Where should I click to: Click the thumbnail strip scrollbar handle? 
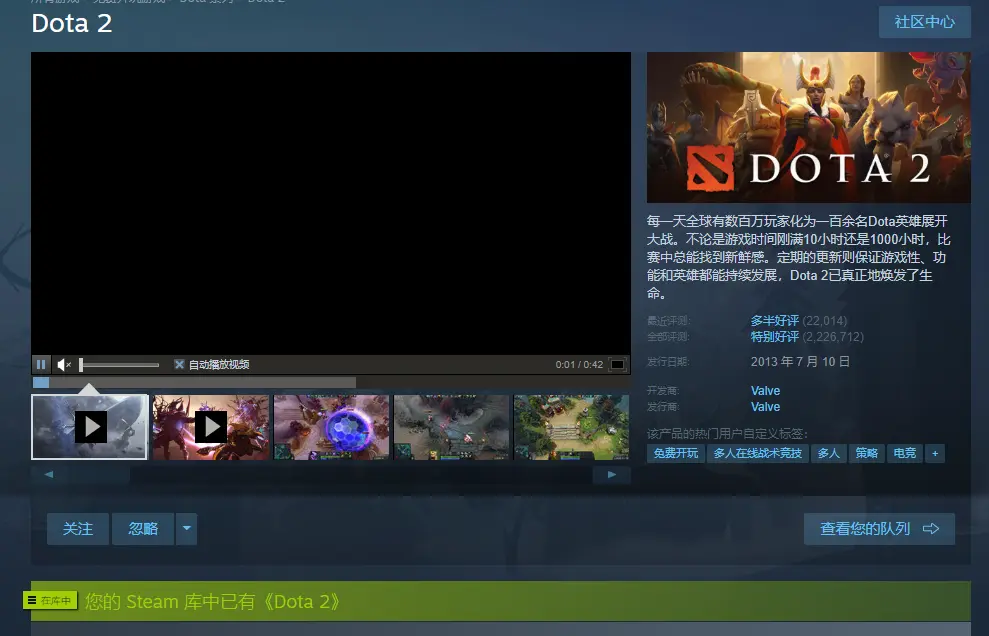click(x=99, y=474)
